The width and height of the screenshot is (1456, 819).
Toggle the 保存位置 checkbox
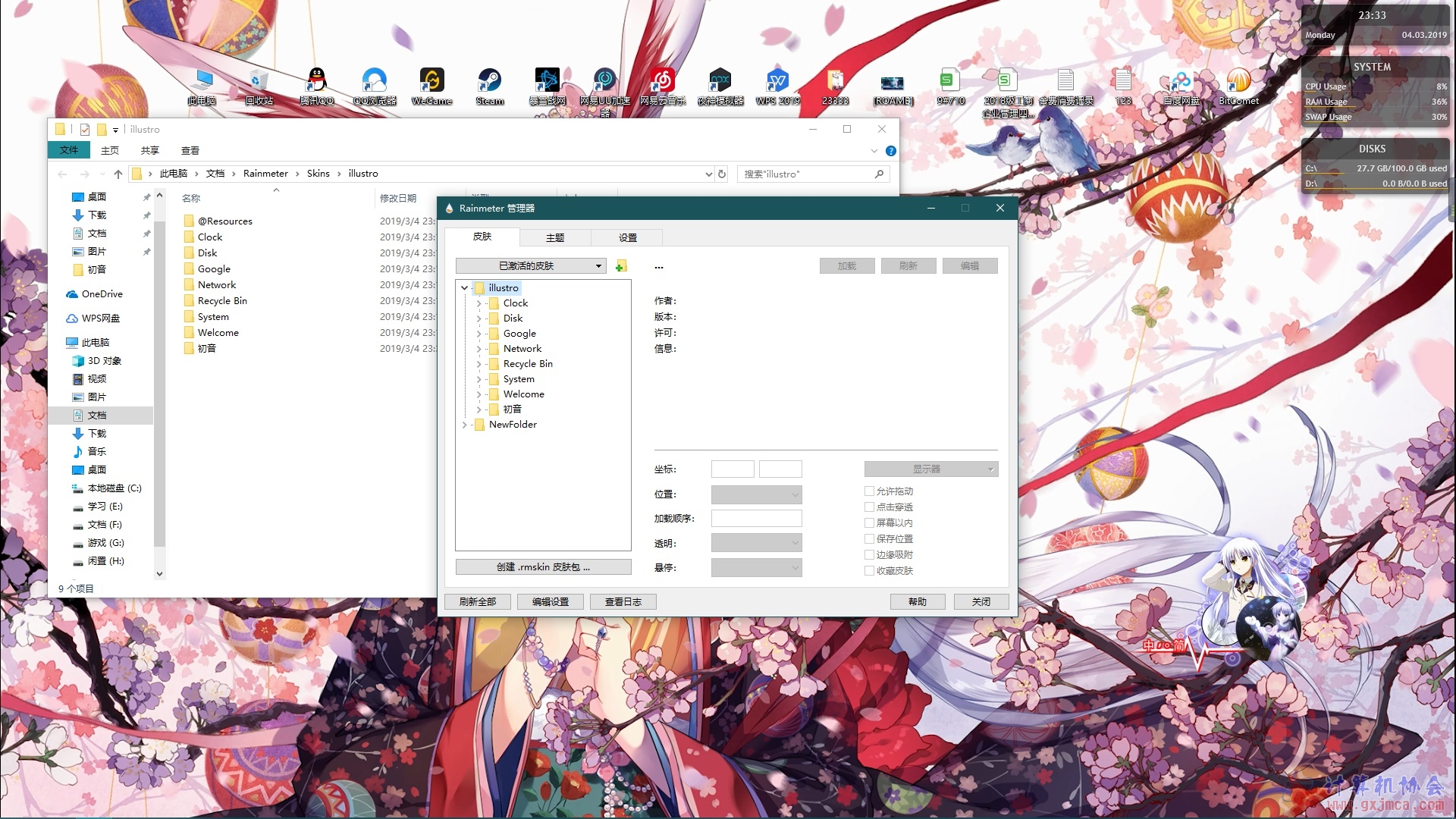pyautogui.click(x=870, y=539)
